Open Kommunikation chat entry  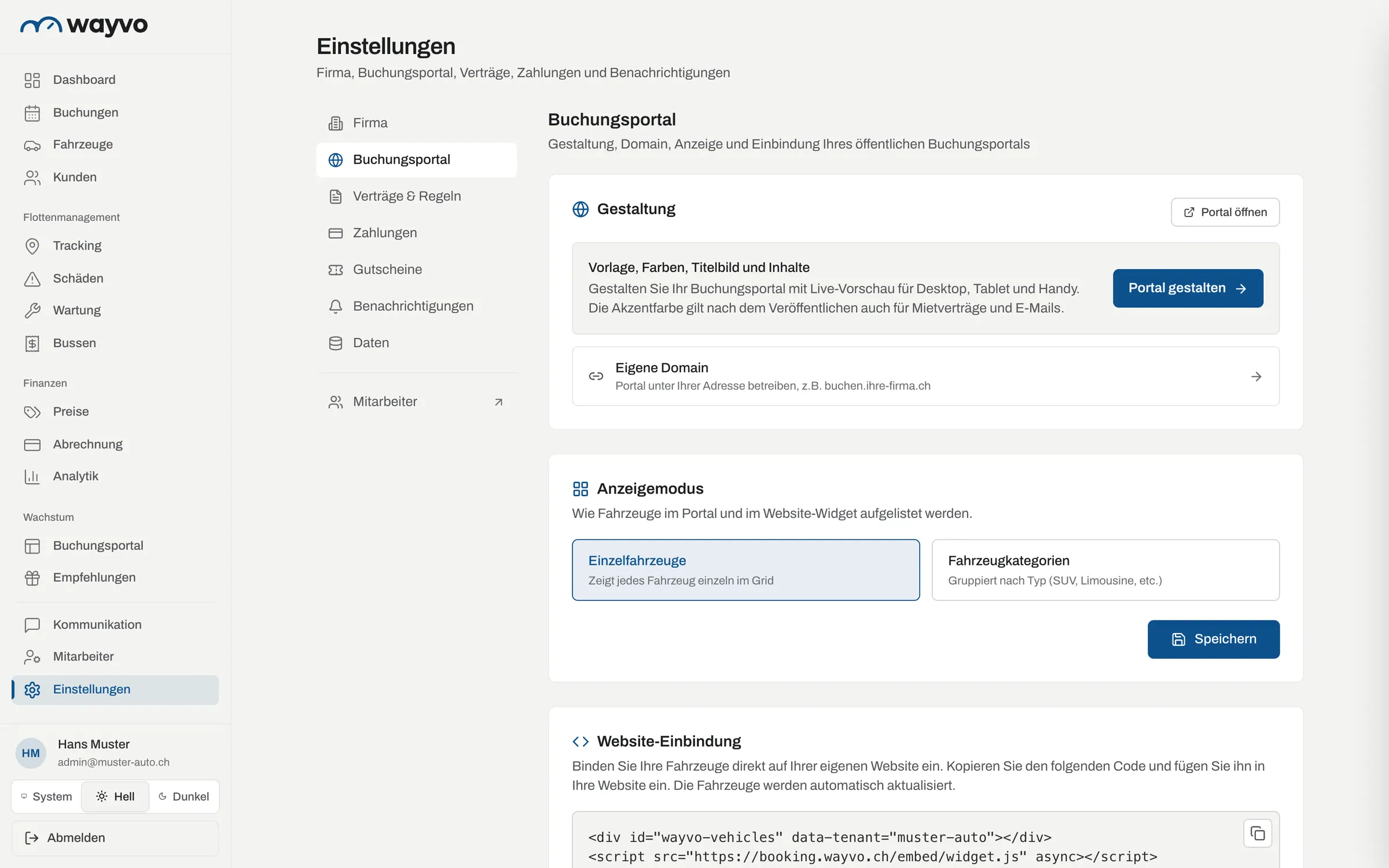click(x=115, y=625)
